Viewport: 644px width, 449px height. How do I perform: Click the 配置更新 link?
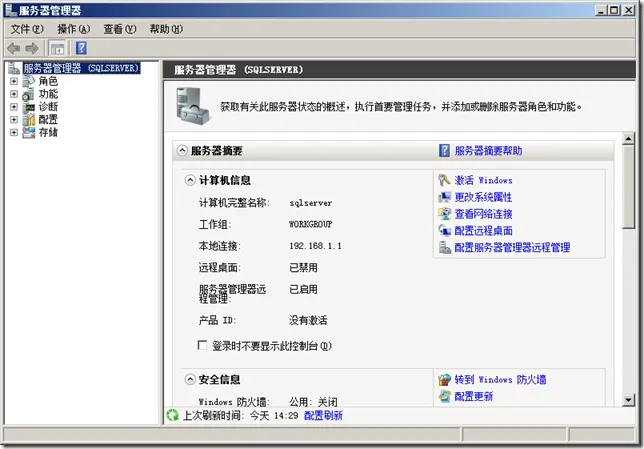[x=474, y=396]
